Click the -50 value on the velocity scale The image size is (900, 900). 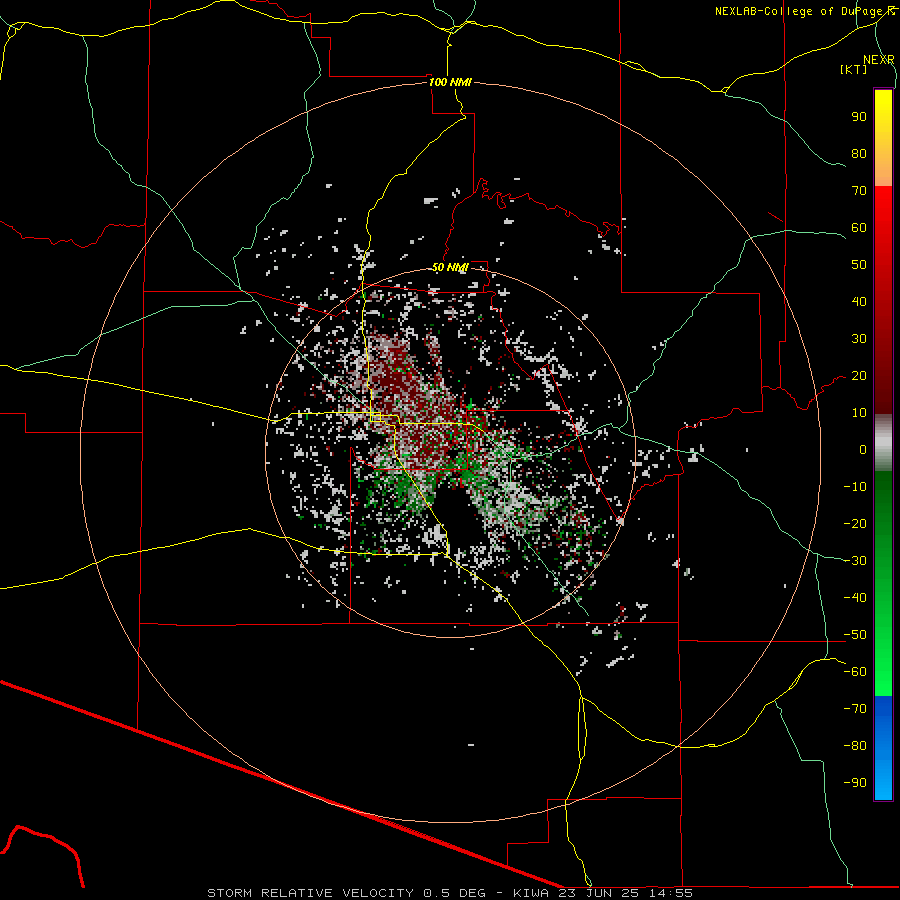point(855,635)
